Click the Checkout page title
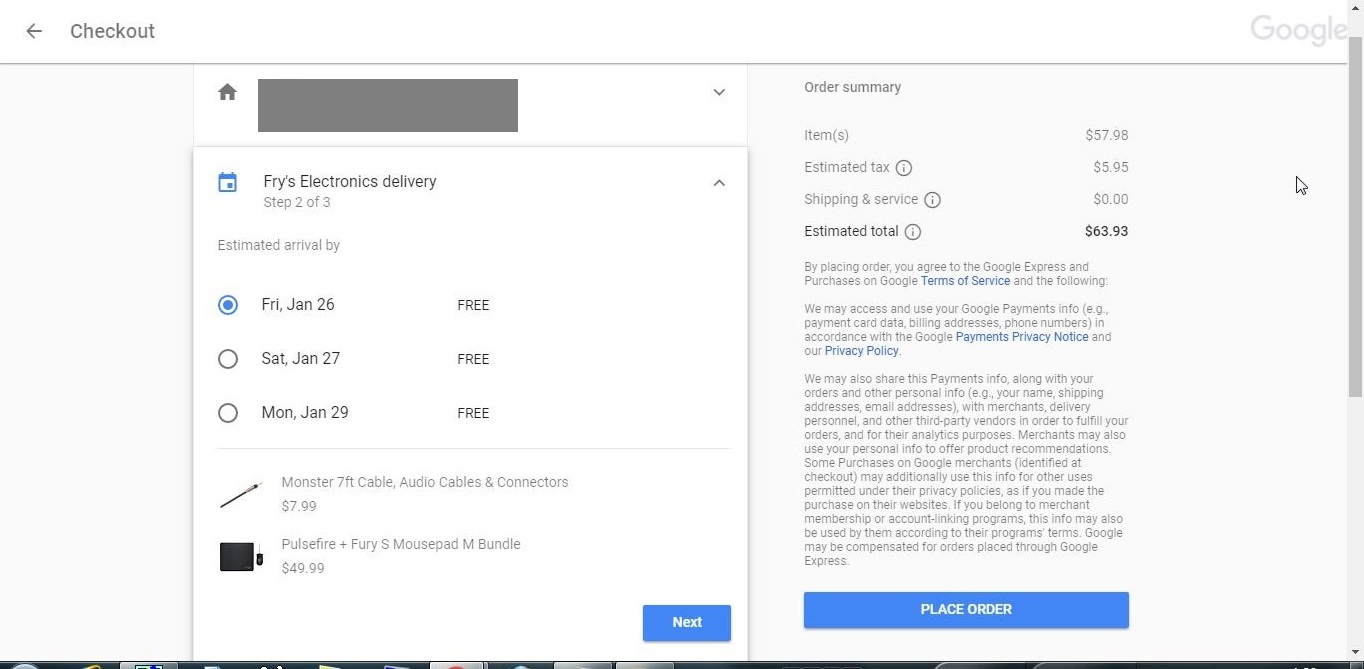The width and height of the screenshot is (1364, 669). coord(112,31)
